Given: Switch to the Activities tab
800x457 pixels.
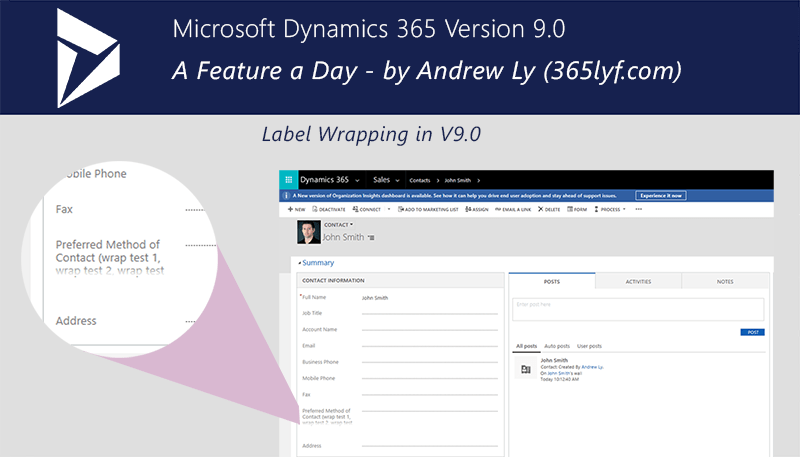Looking at the screenshot, I should [x=638, y=281].
